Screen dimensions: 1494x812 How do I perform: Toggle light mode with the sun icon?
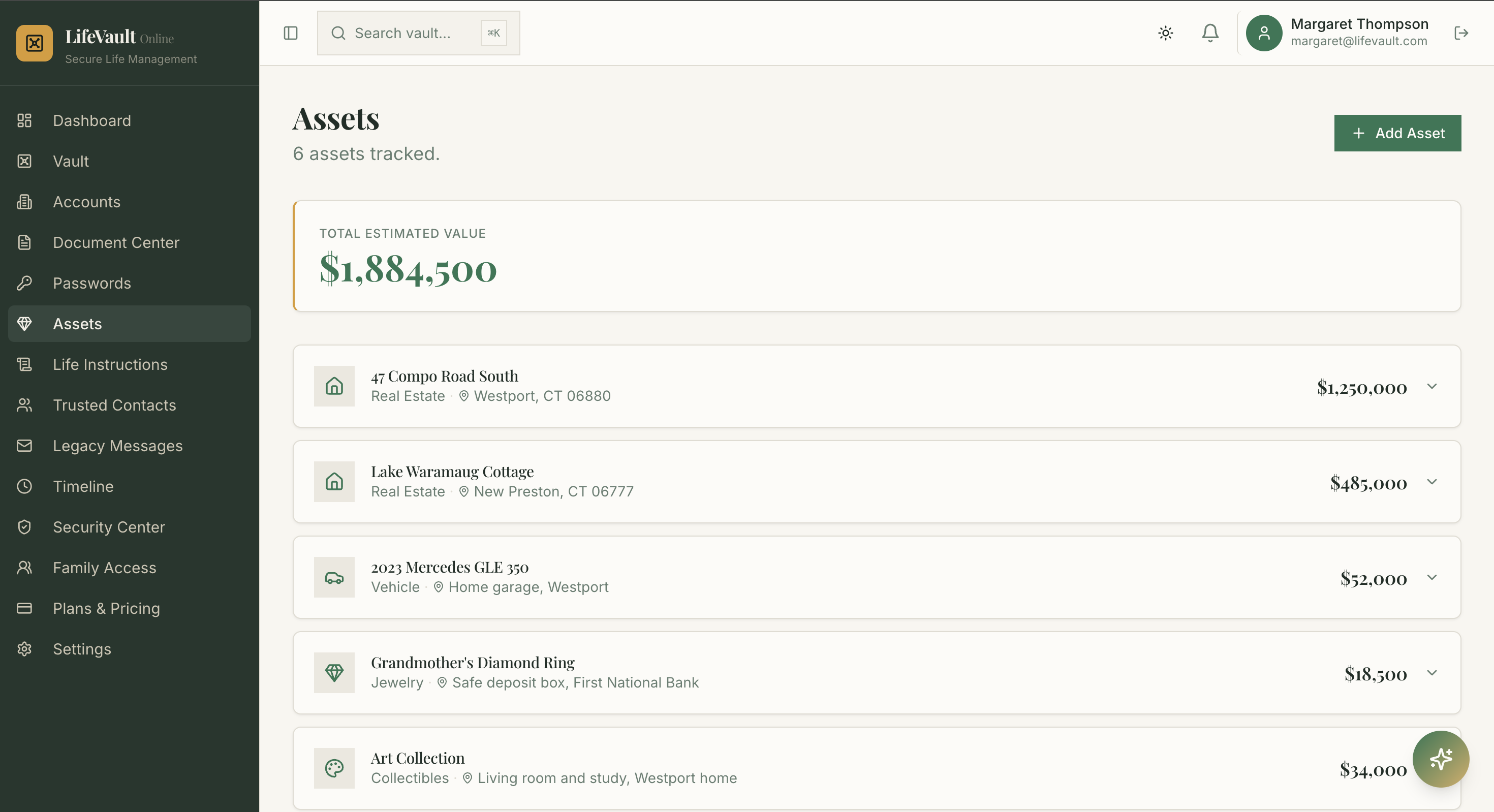[x=1166, y=33]
